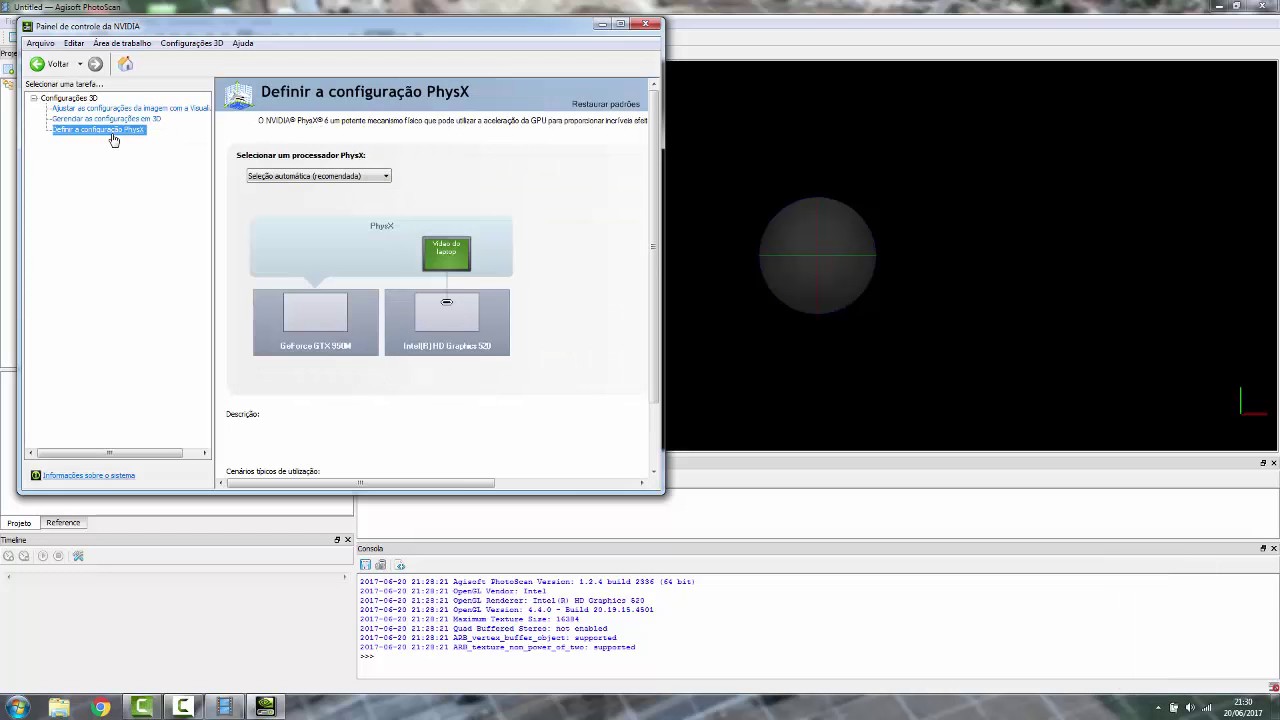
Task: Click Timeline play button
Action: click(42, 556)
